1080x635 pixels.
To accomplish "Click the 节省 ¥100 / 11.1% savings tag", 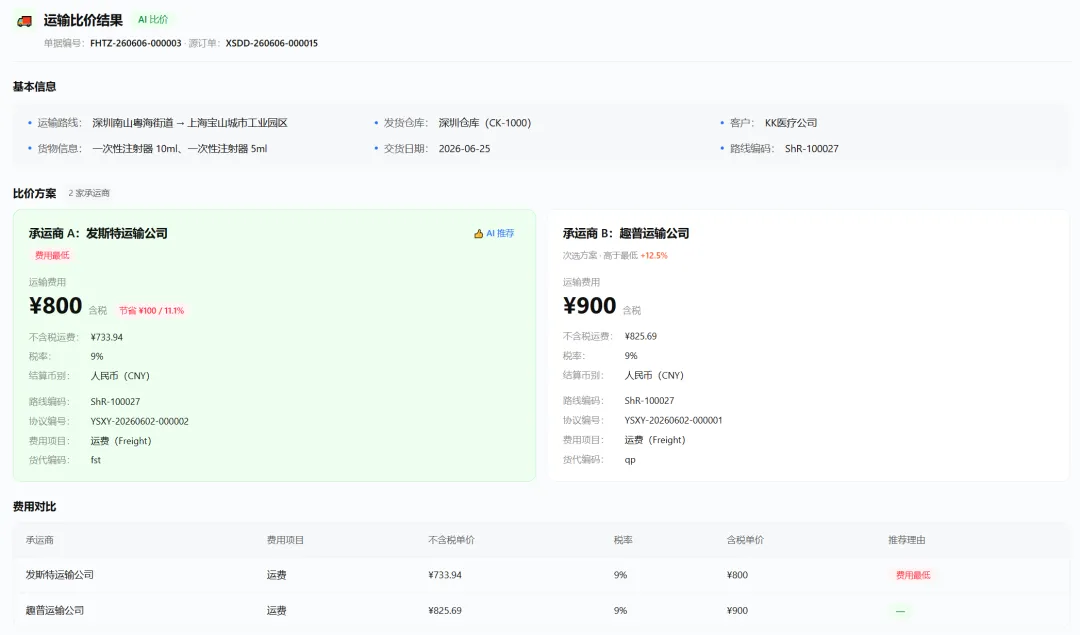I will pyautogui.click(x=152, y=311).
